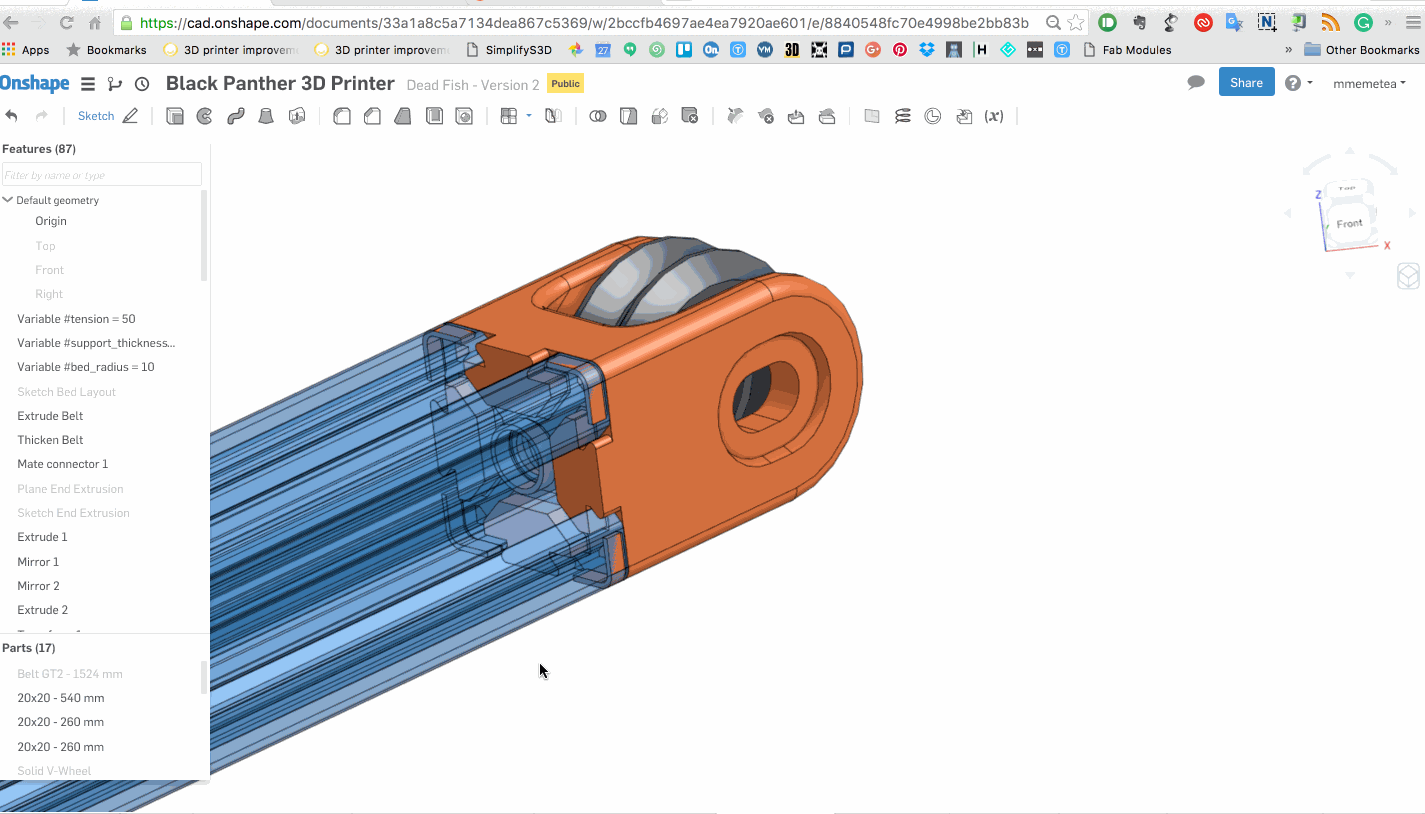This screenshot has width=1425, height=814.
Task: Pick the Fillet tool
Action: coord(342,116)
